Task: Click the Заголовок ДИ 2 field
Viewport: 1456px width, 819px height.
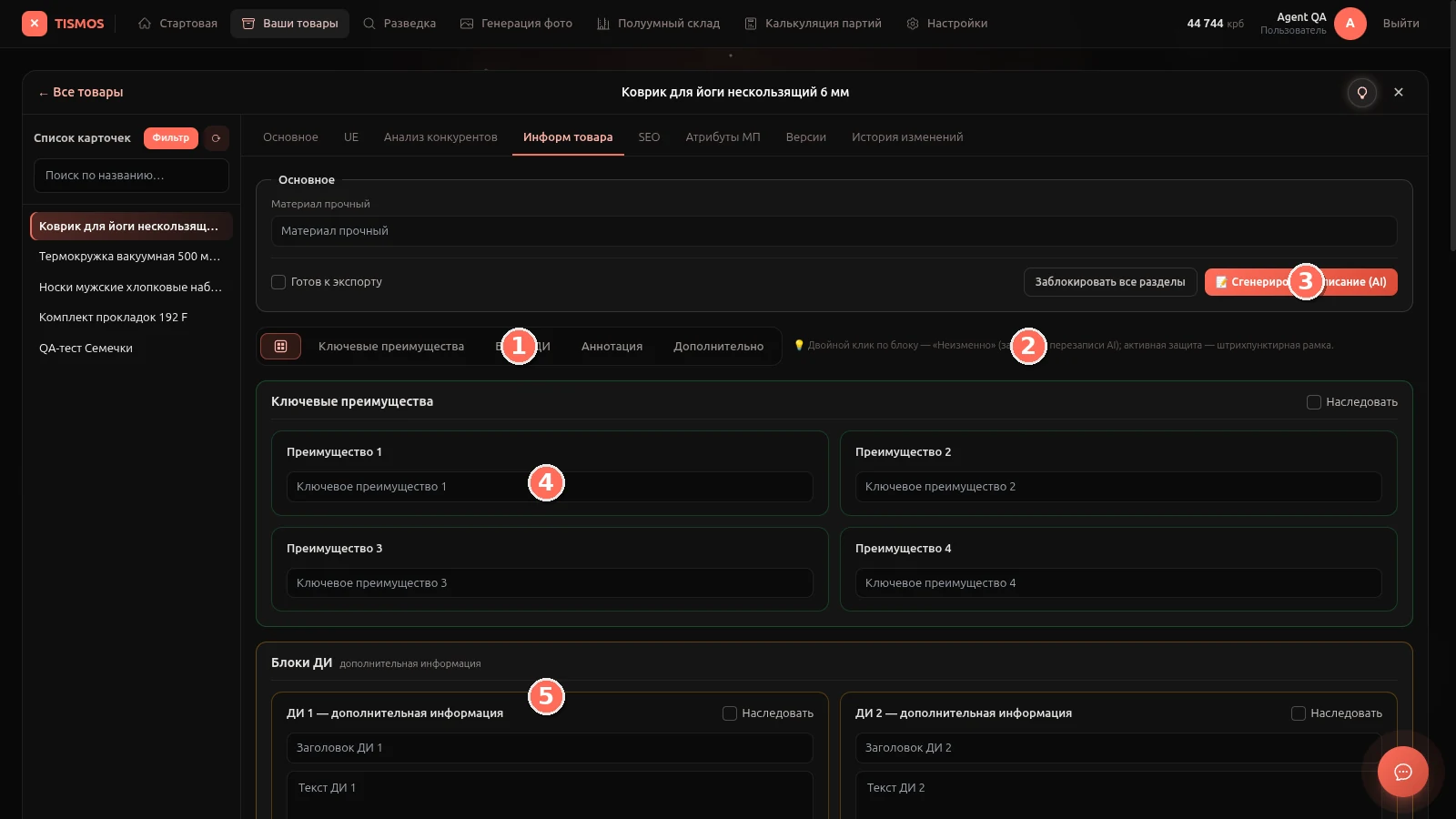Action: coord(1118,748)
